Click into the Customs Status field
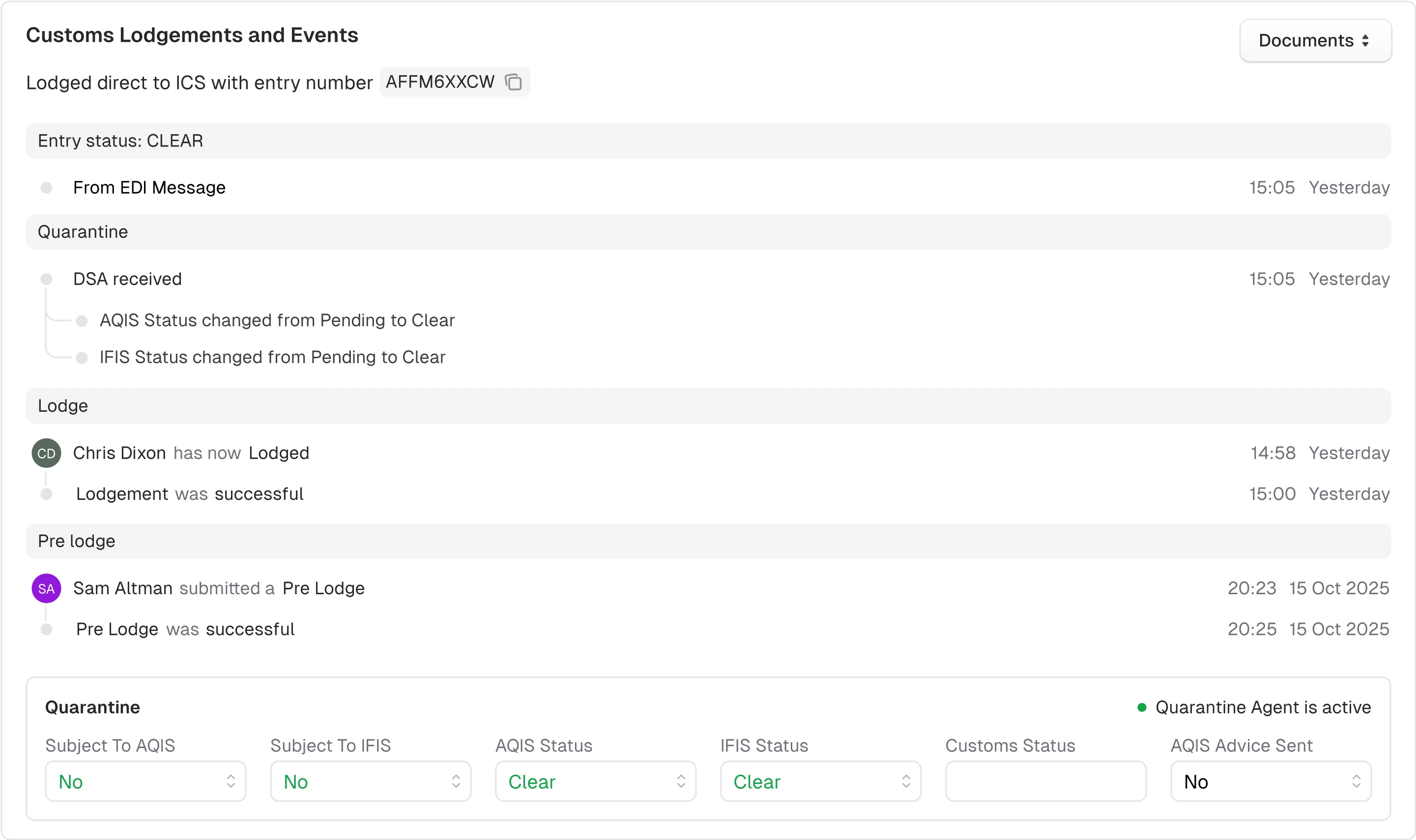This screenshot has height=840, width=1416. click(1045, 781)
